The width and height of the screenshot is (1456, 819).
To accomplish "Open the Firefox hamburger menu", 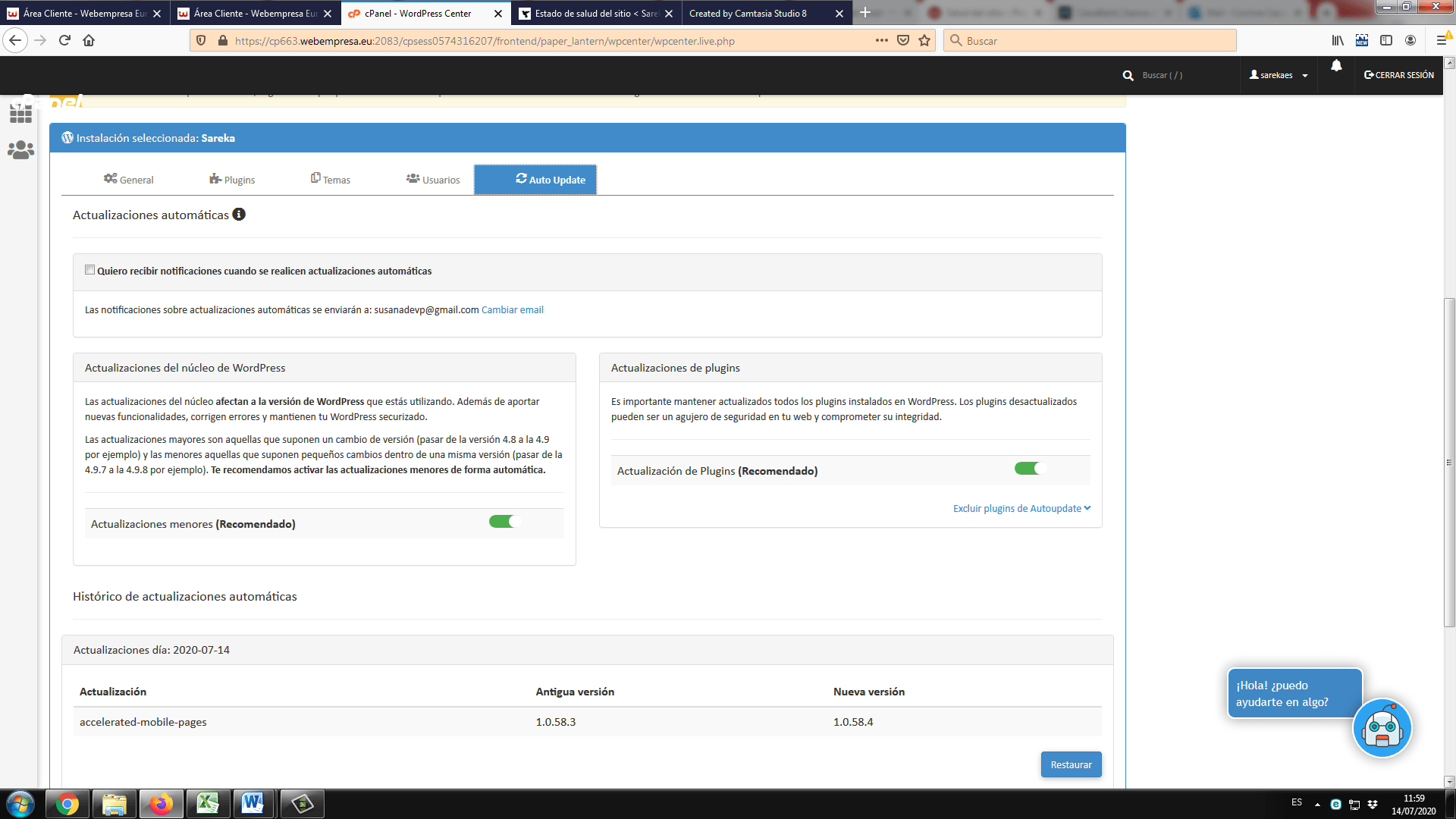I will (x=1442, y=40).
